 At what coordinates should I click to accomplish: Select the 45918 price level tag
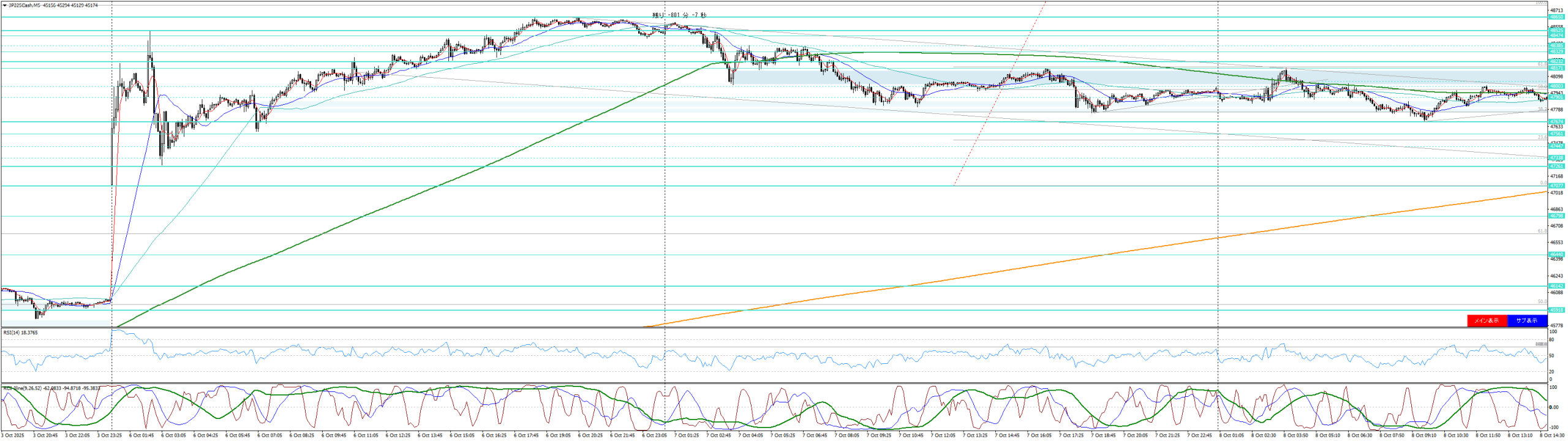point(1556,310)
